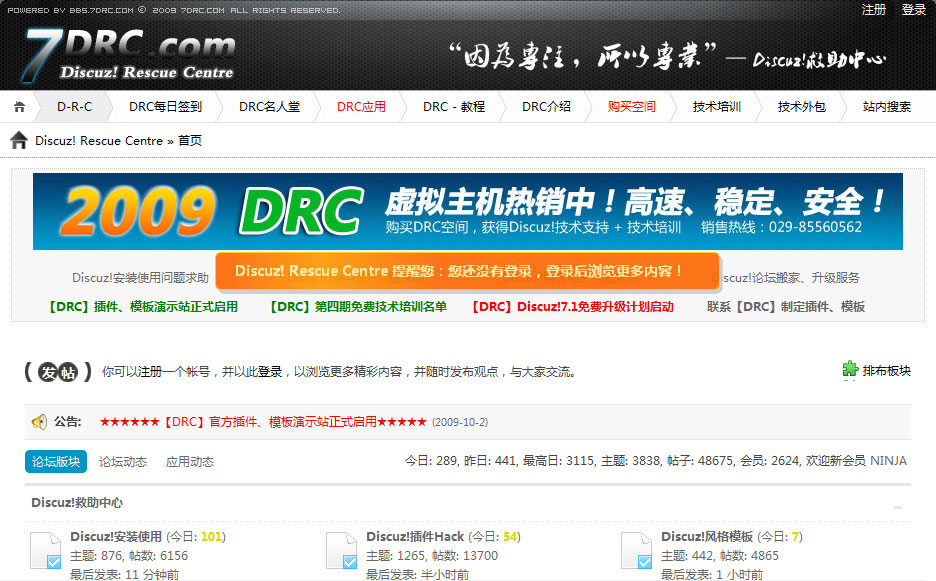Click last post time 半小时前
Image resolution: width=936 pixels, height=581 pixels.
coord(445,574)
